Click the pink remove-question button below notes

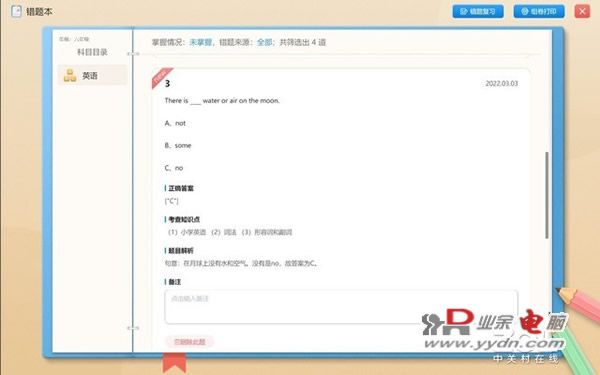click(189, 342)
